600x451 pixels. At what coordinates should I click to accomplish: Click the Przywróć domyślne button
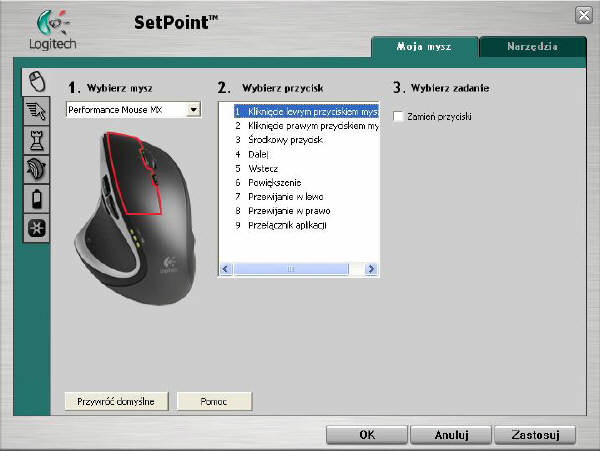click(116, 401)
